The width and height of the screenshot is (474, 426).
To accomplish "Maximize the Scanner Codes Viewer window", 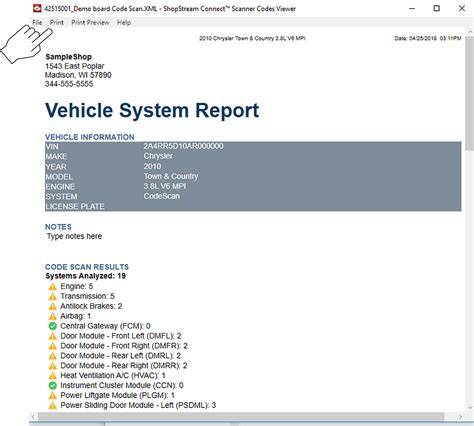I will tap(437, 9).
